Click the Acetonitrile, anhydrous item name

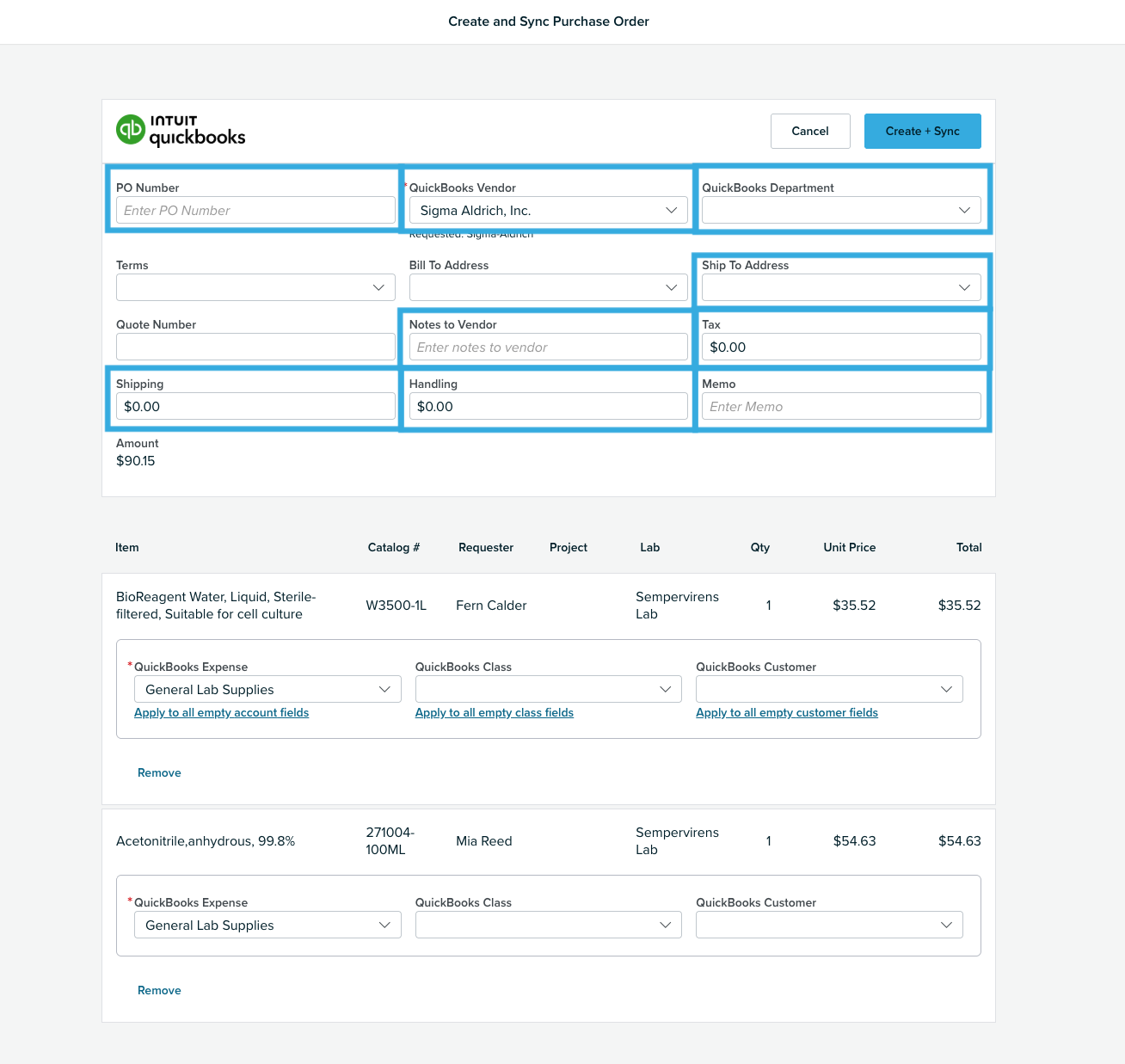pos(206,841)
